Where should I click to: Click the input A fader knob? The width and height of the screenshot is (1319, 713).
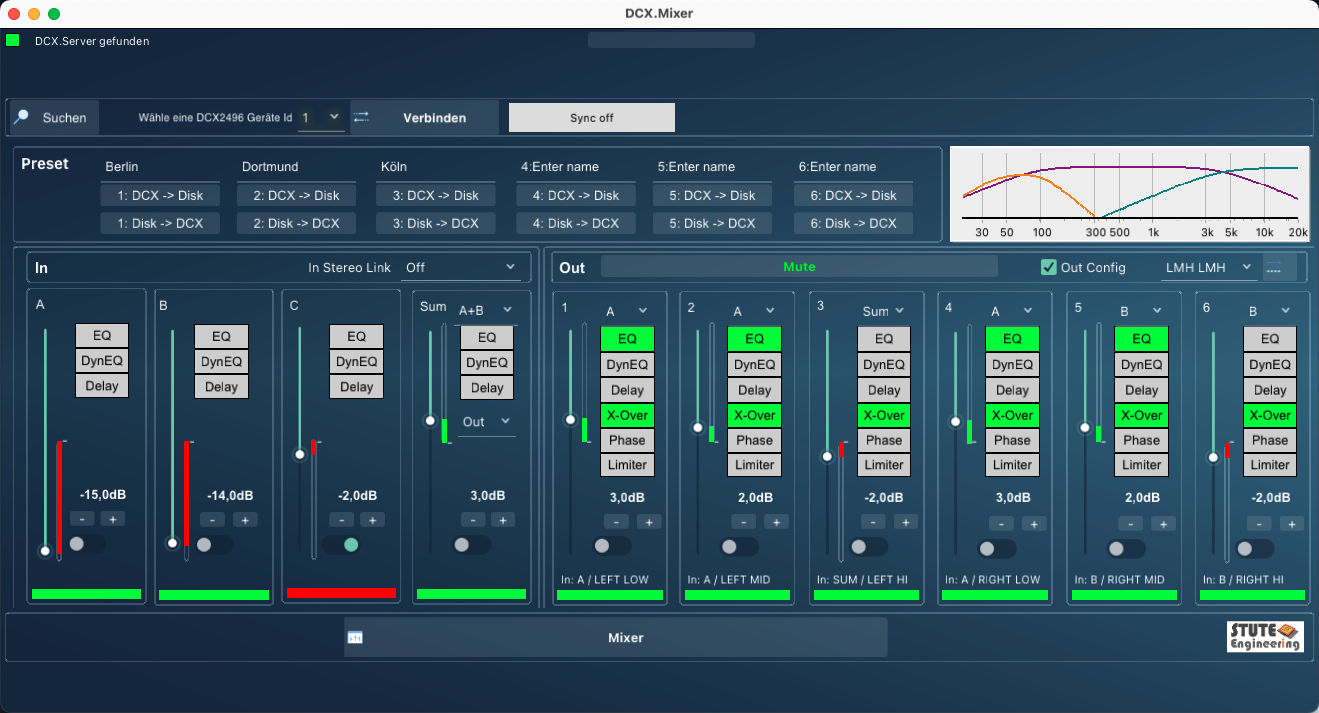point(44,551)
